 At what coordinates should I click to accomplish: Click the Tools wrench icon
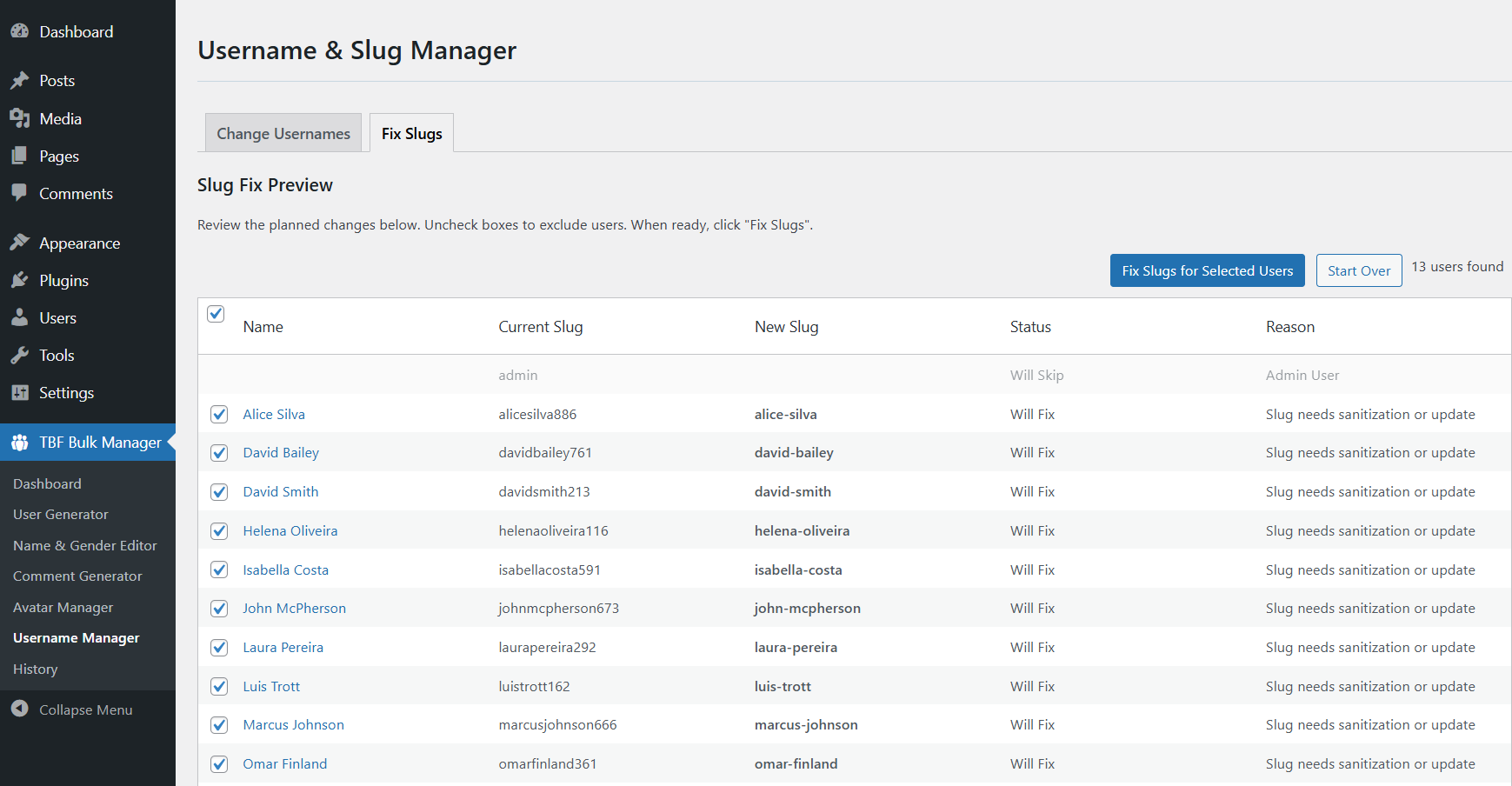[x=20, y=355]
